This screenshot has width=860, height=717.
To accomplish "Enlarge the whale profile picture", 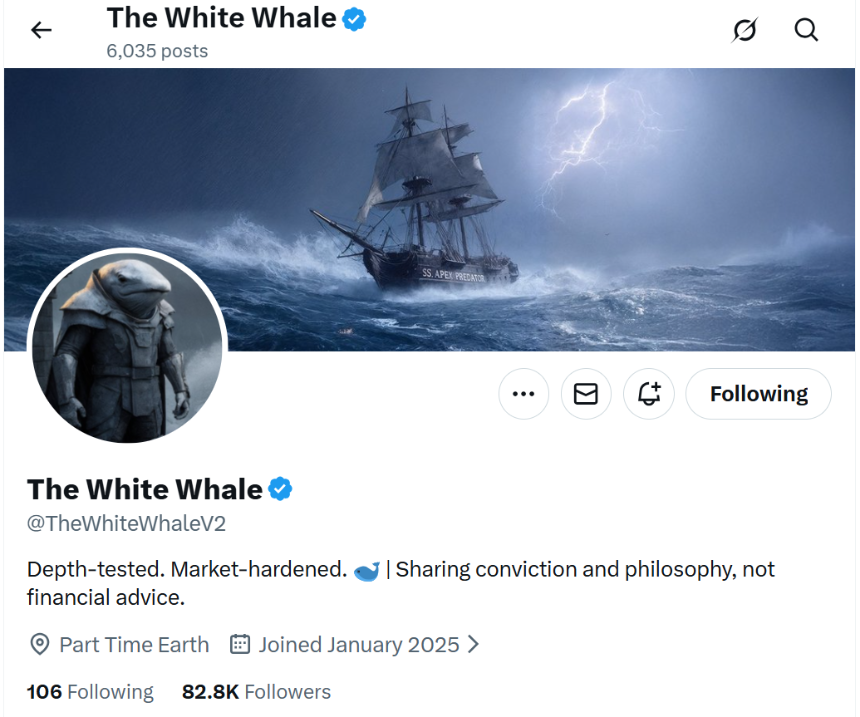I will pyautogui.click(x=128, y=344).
